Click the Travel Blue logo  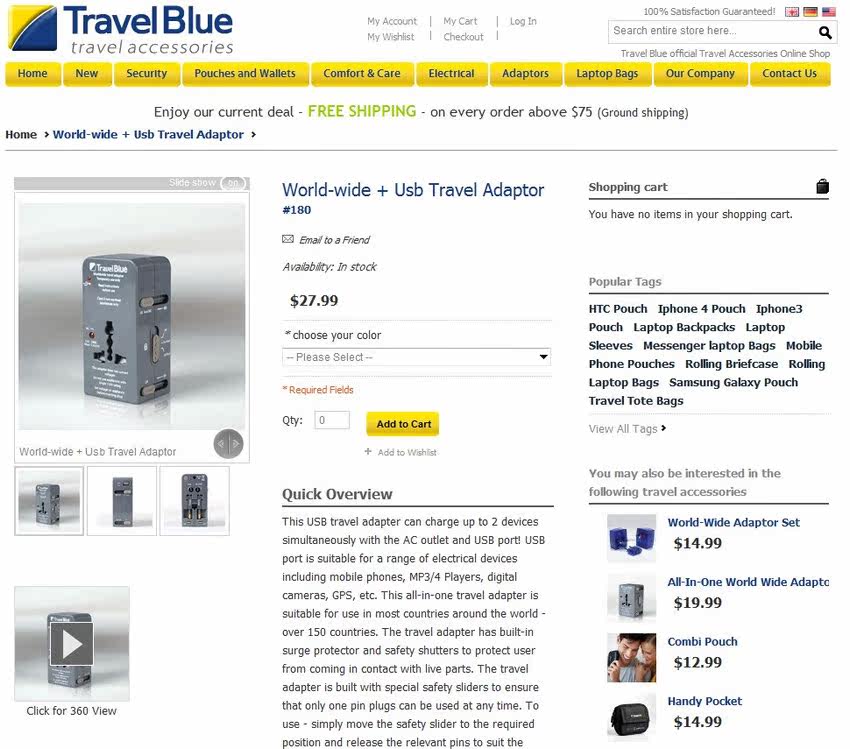tap(120, 29)
